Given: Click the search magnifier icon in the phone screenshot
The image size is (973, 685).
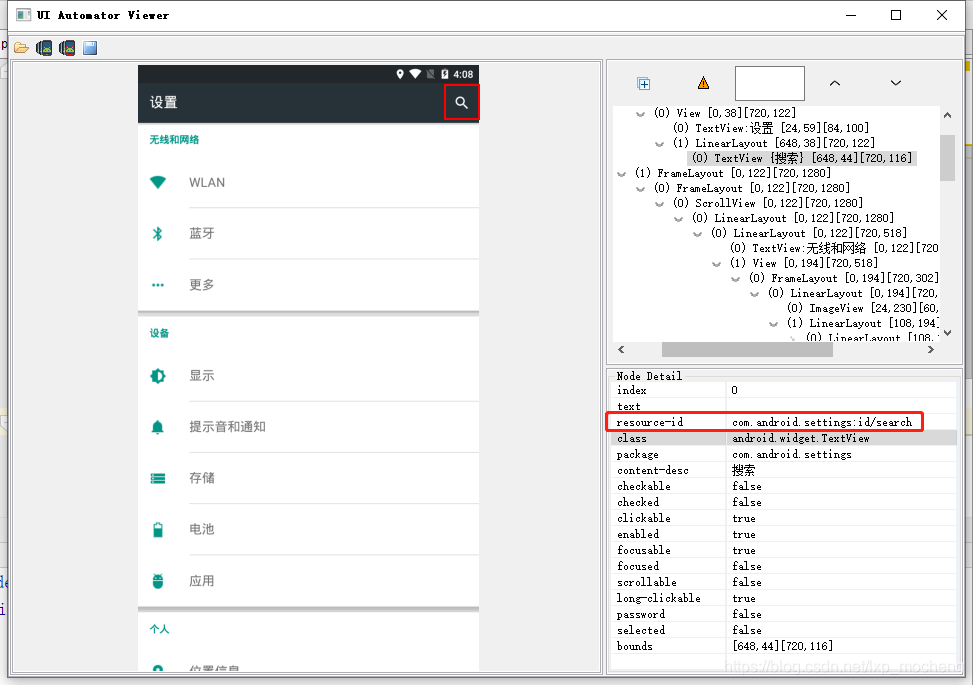Looking at the screenshot, I should [461, 102].
